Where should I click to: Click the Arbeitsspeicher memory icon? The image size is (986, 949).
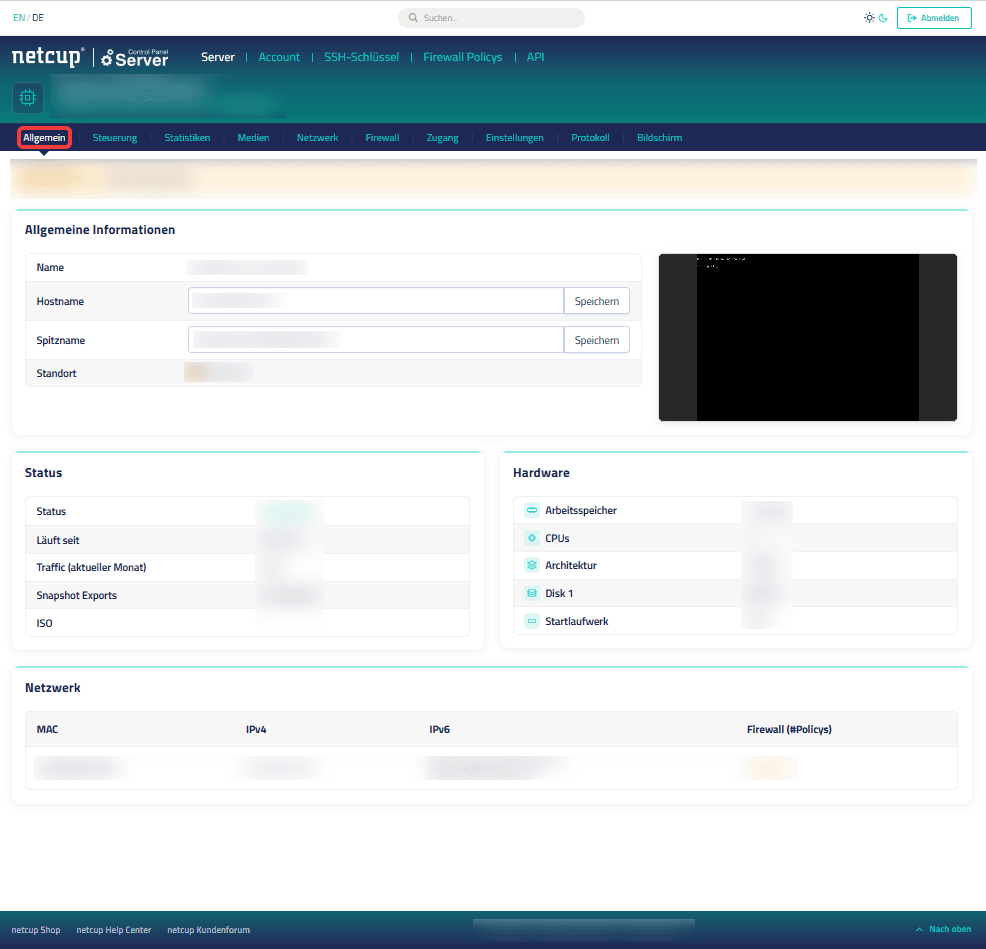tap(532, 510)
